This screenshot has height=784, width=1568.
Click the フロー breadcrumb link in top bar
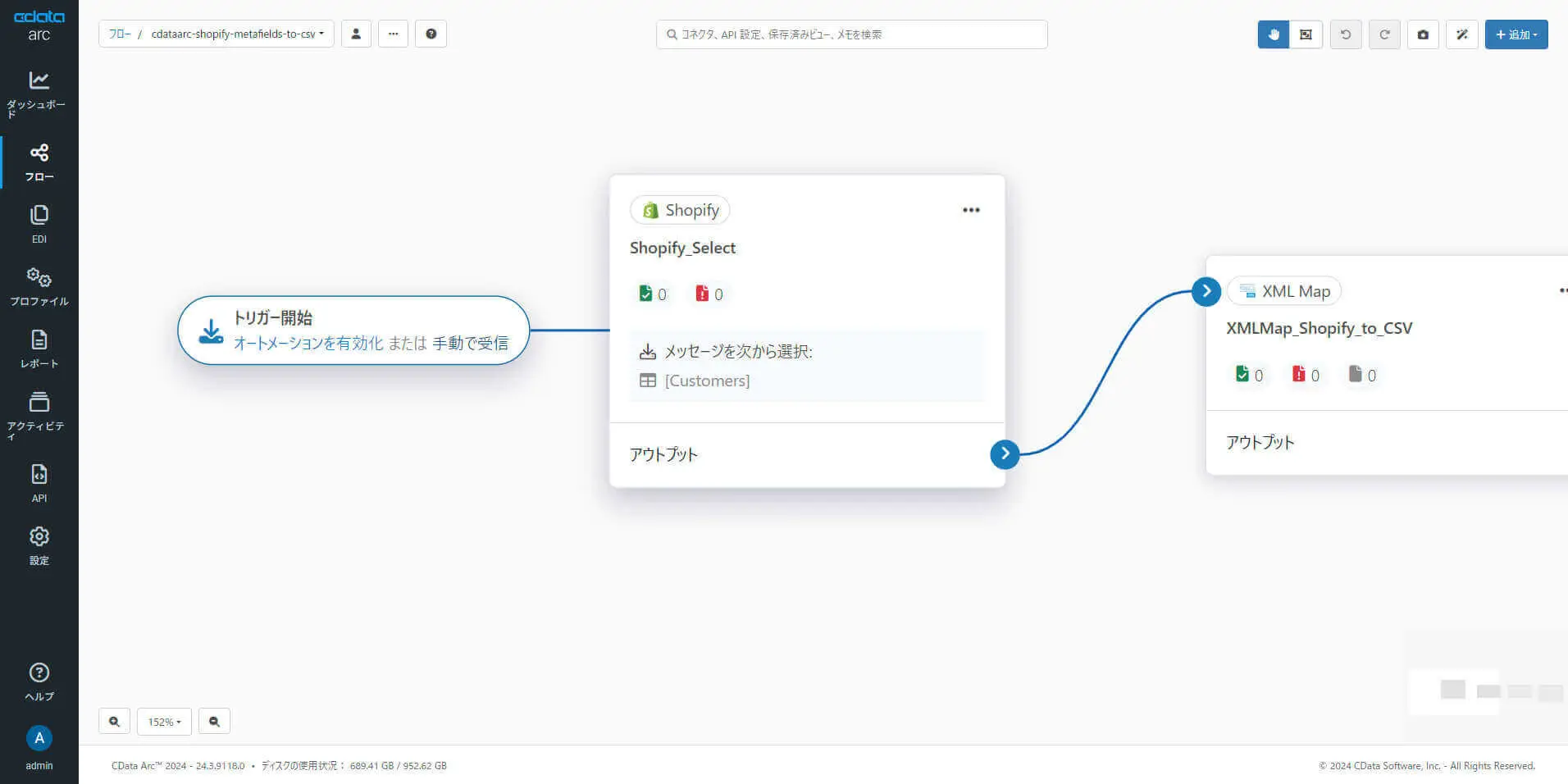120,34
